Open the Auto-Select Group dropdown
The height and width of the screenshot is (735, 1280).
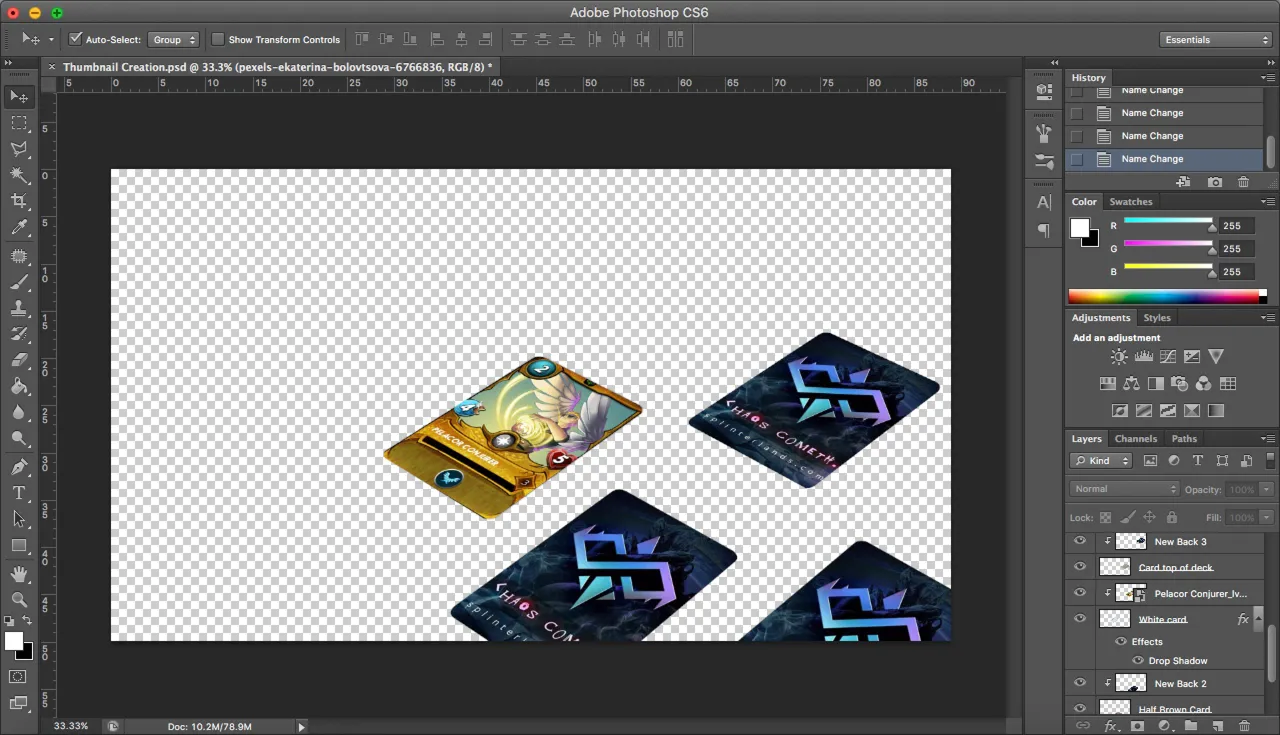tap(174, 39)
